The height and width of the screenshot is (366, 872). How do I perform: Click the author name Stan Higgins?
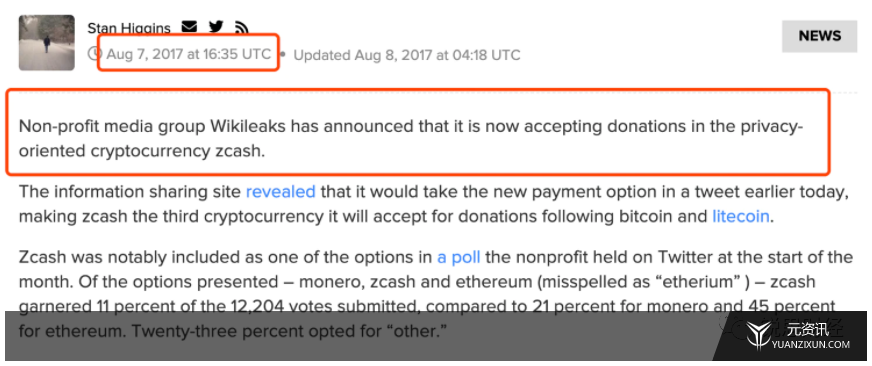coord(128,28)
